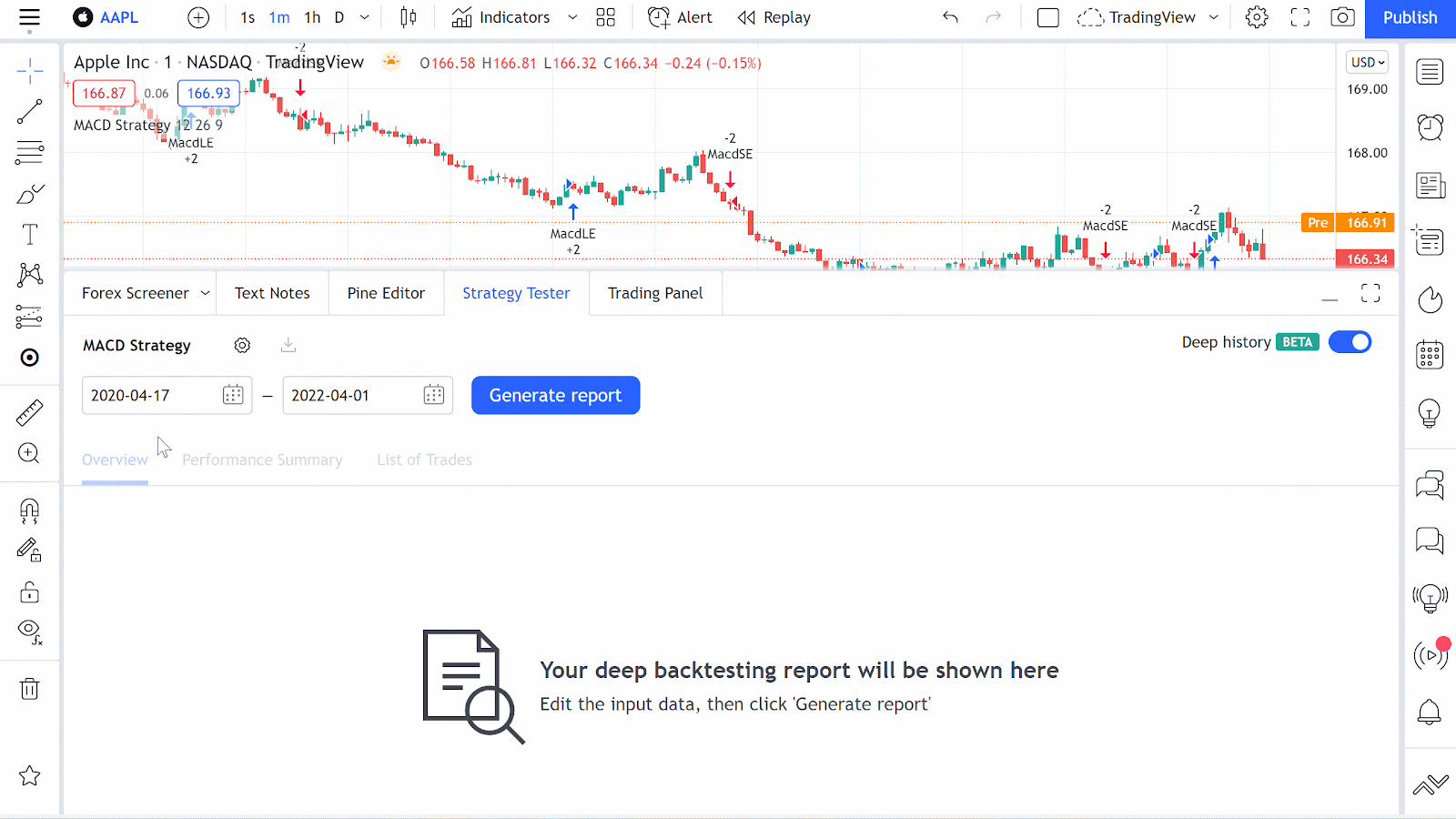Open the Performance Summary tab

pos(262,460)
